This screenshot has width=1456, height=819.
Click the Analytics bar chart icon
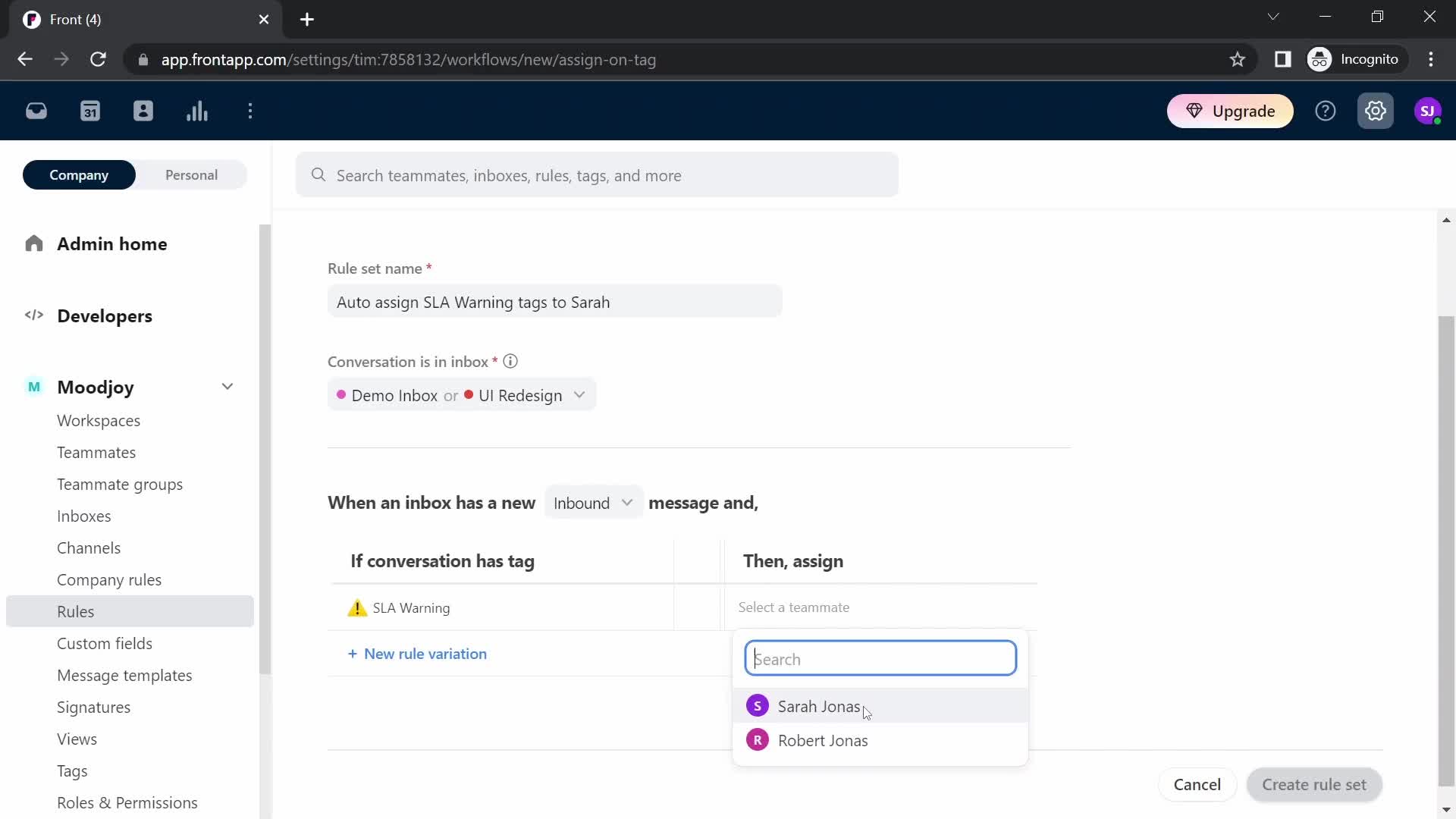(x=197, y=111)
